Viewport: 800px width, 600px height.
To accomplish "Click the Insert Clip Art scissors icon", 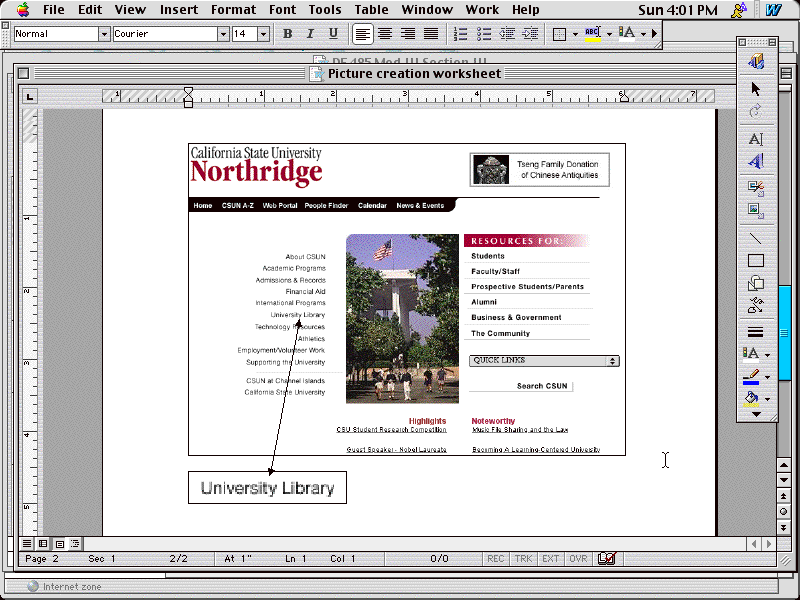I will click(x=756, y=188).
